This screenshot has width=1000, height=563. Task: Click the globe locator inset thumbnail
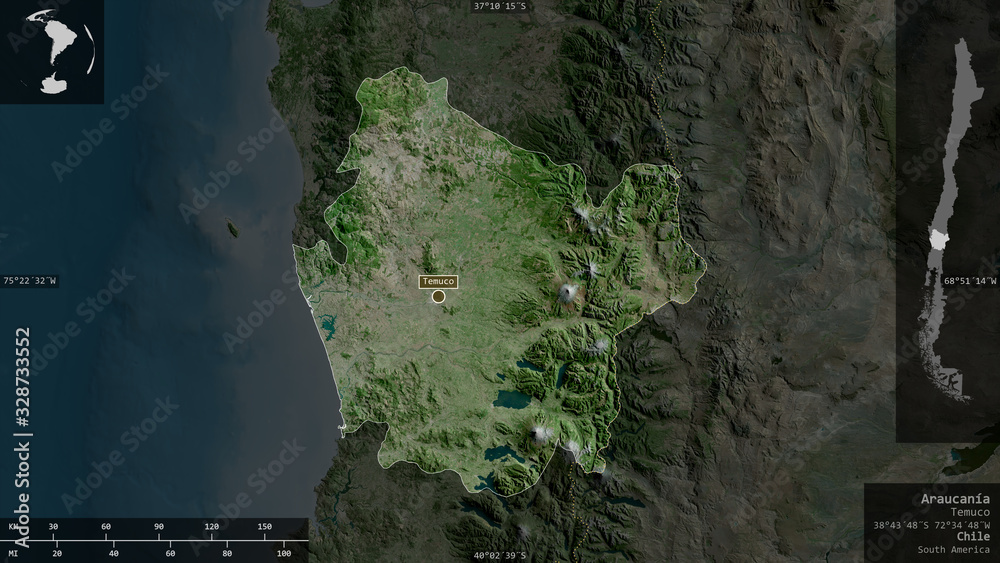tap(52, 52)
